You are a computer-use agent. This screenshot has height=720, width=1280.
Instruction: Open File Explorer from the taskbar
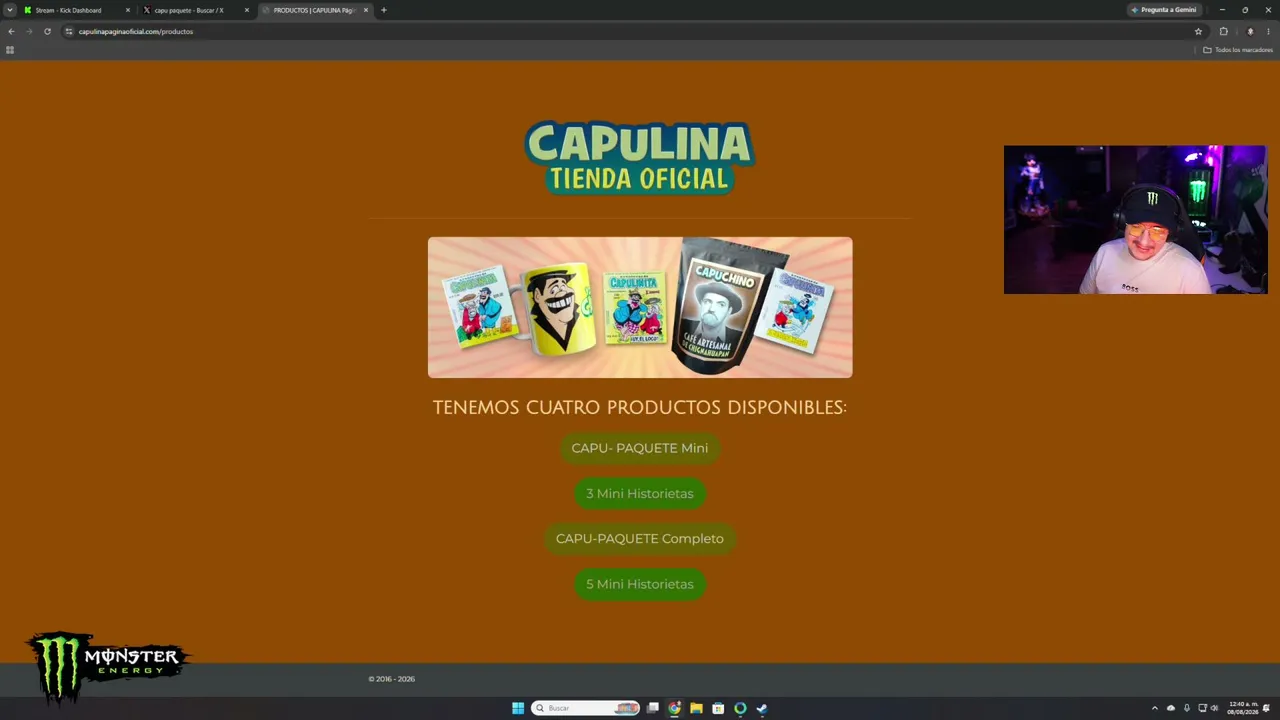(x=696, y=708)
